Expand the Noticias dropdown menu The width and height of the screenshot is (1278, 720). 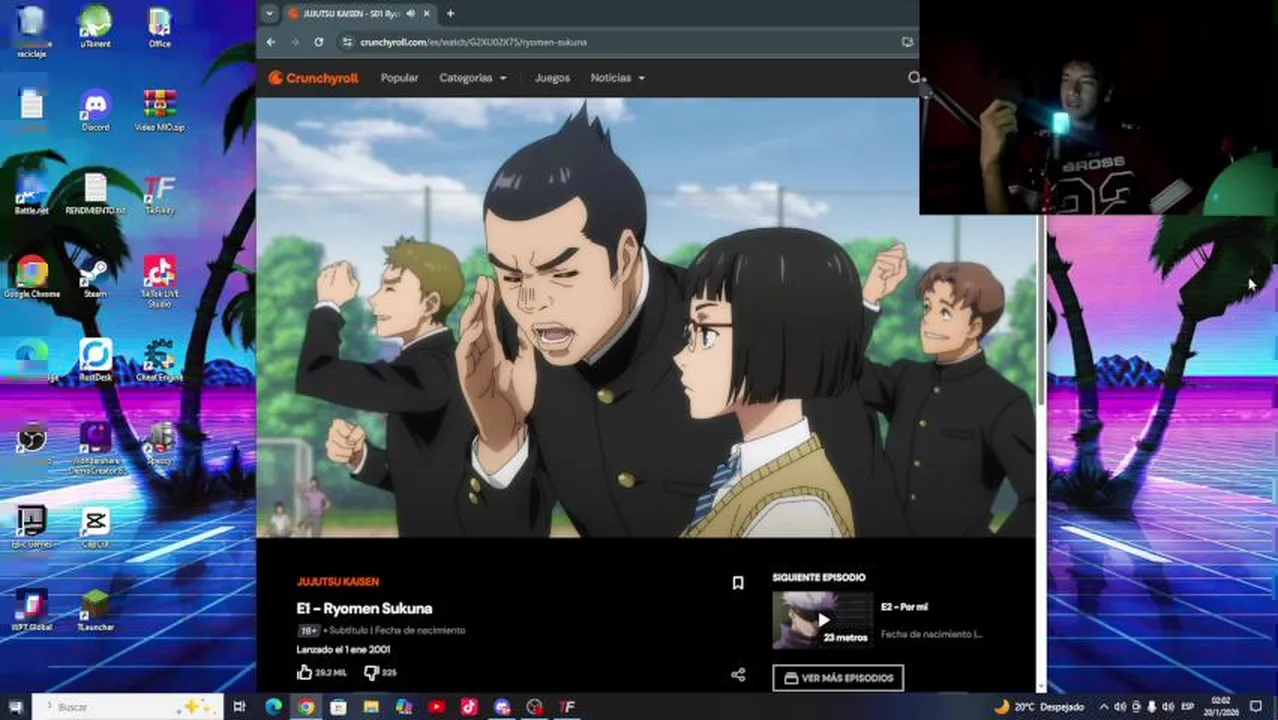(617, 77)
